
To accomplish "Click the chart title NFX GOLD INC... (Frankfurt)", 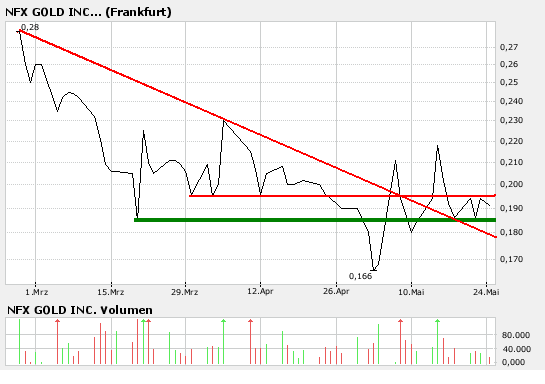I will coord(88,12).
